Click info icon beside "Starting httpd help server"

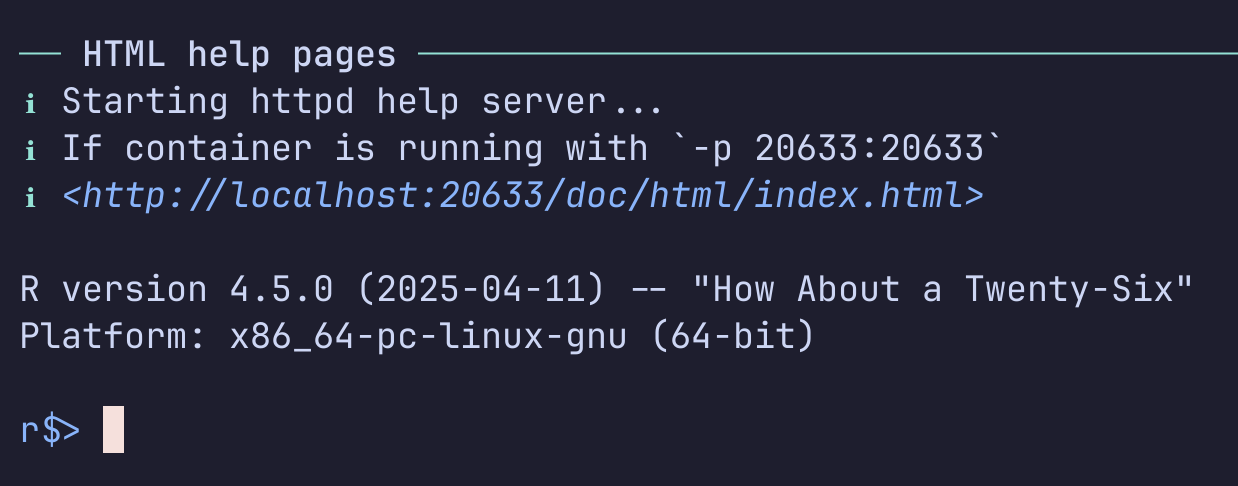[x=30, y=103]
